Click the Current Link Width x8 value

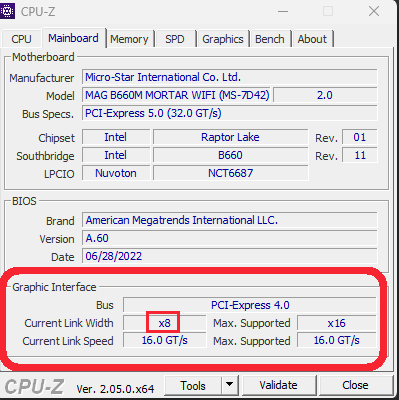pyautogui.click(x=164, y=323)
